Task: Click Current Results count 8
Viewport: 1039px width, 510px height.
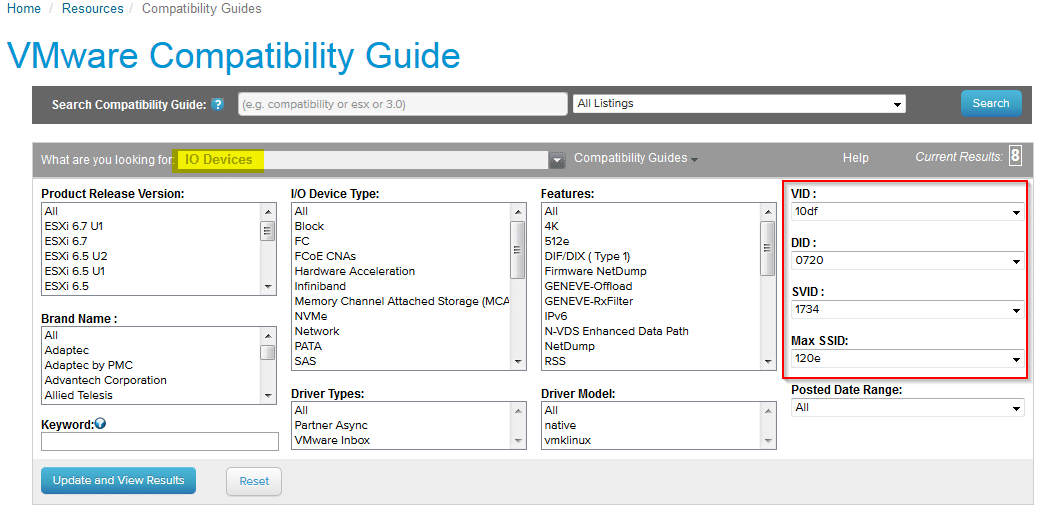Action: (x=1015, y=156)
